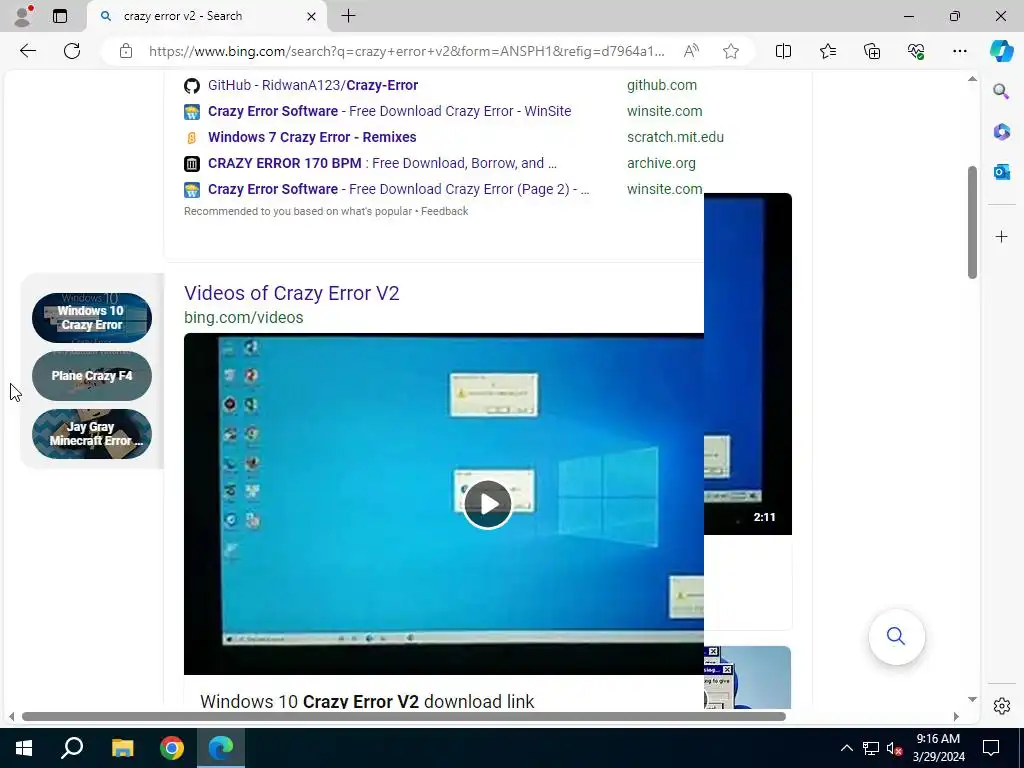Screen dimensions: 1024x768
Task: Close the crazy error v2 tab
Action: 312,16
